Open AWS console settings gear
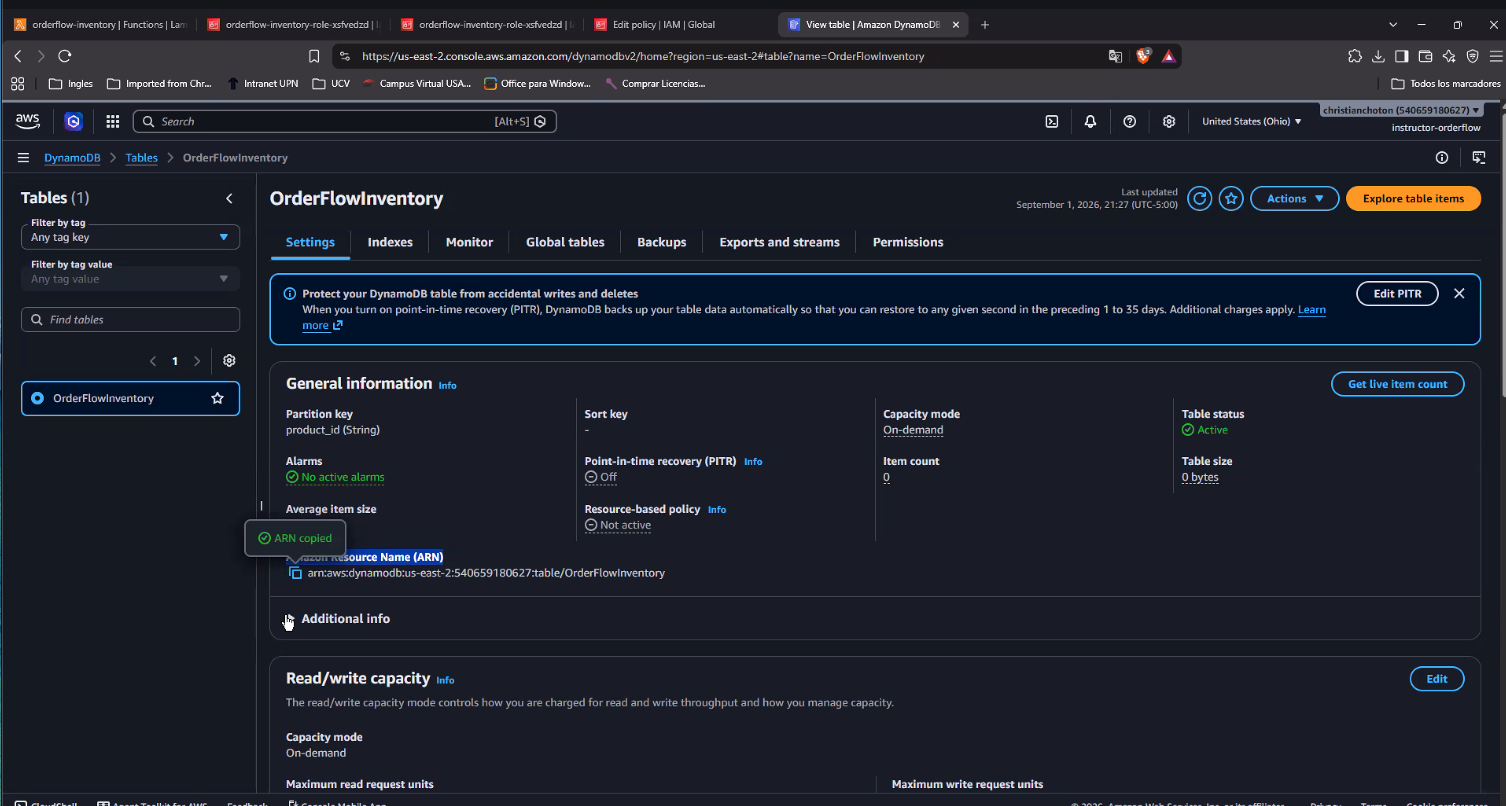This screenshot has height=806, width=1506. [1168, 121]
